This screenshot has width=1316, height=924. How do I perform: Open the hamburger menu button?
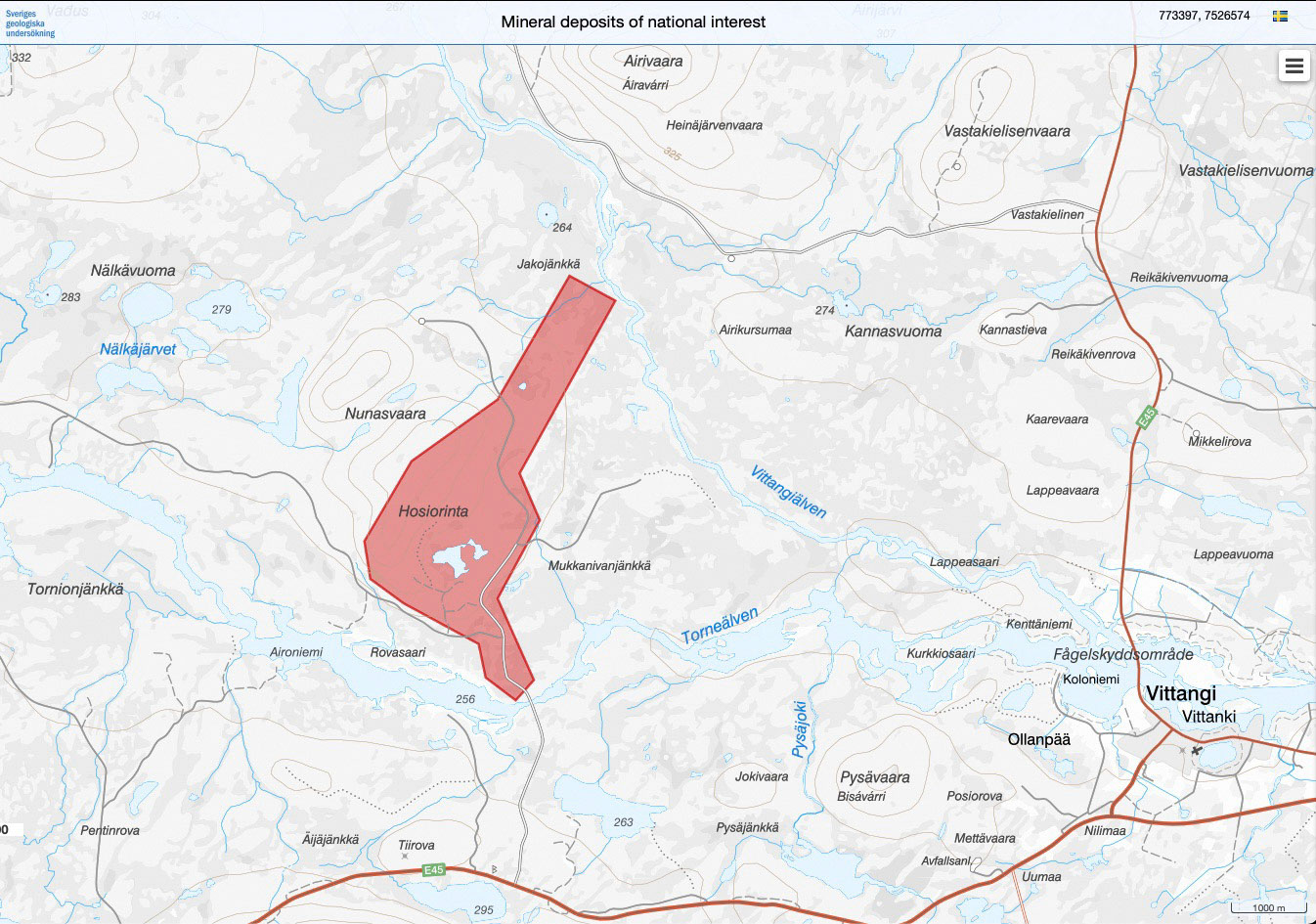tap(1294, 66)
